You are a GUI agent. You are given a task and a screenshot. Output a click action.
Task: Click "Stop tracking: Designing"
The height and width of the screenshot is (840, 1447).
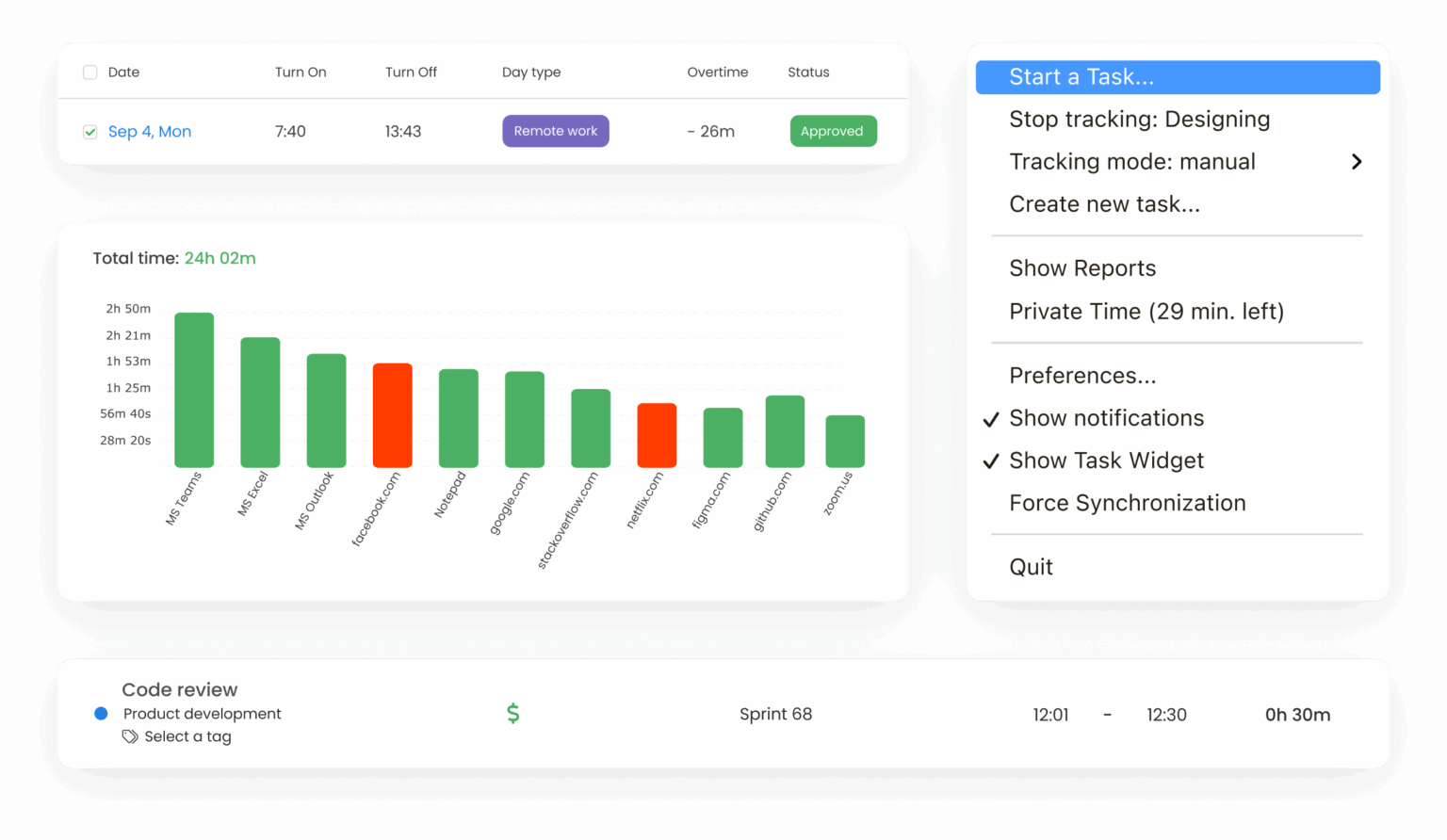(1140, 119)
